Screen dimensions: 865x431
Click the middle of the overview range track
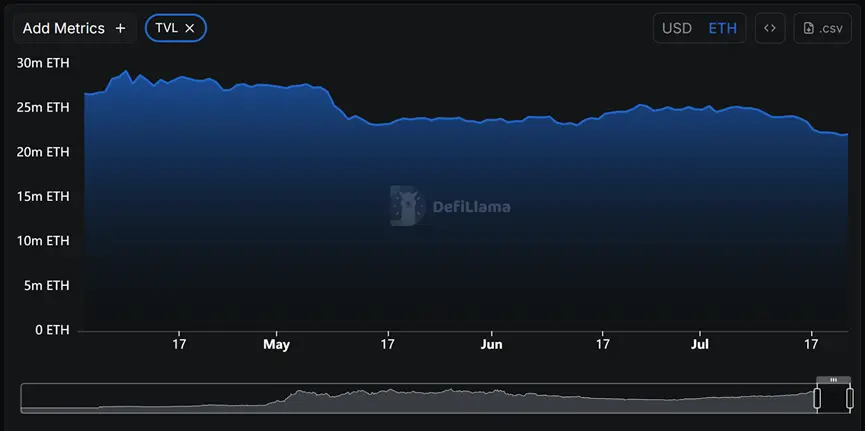pyautogui.click(x=418, y=398)
